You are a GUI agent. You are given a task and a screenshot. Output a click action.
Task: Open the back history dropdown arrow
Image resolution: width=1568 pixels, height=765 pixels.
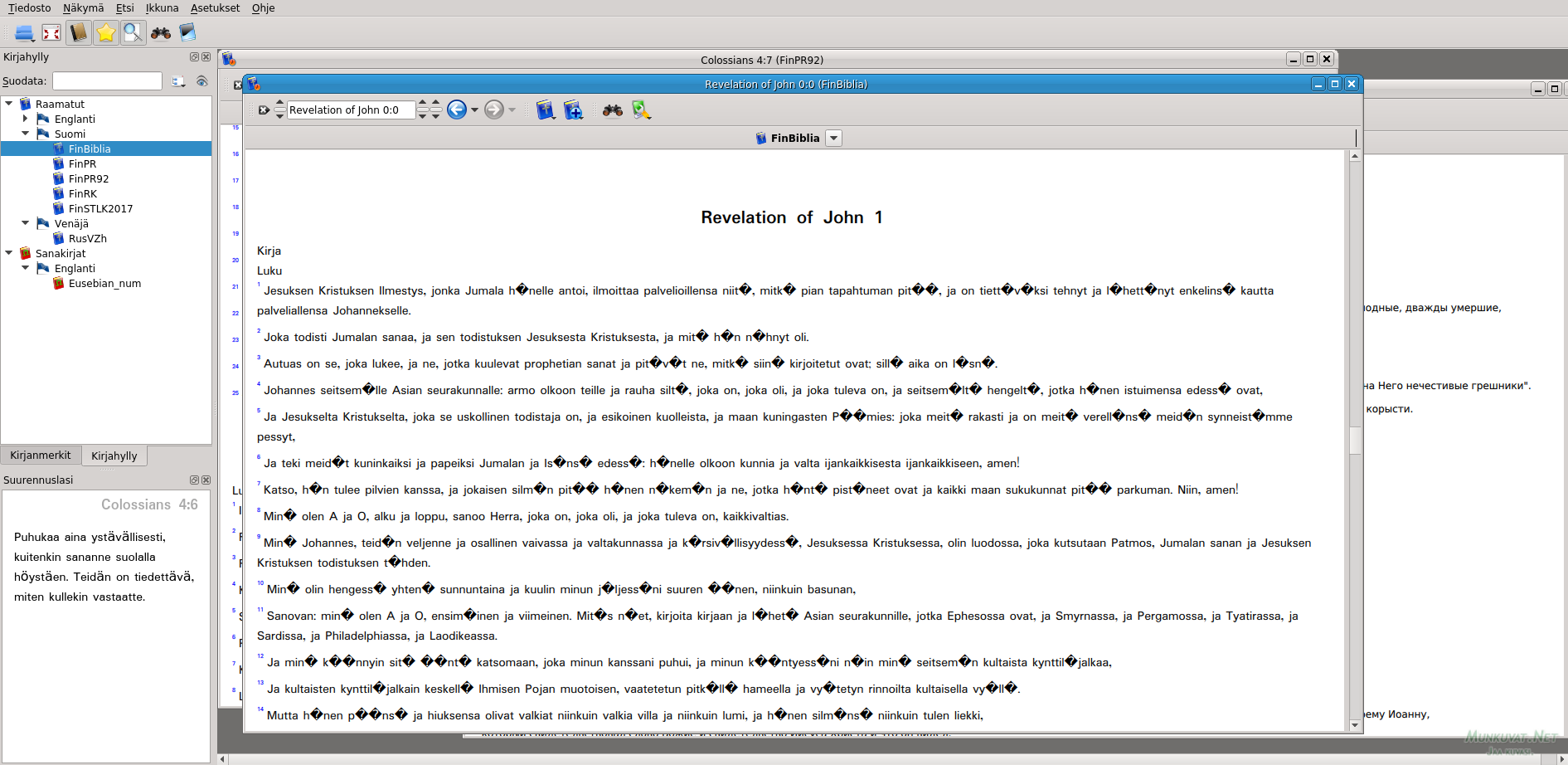click(475, 110)
